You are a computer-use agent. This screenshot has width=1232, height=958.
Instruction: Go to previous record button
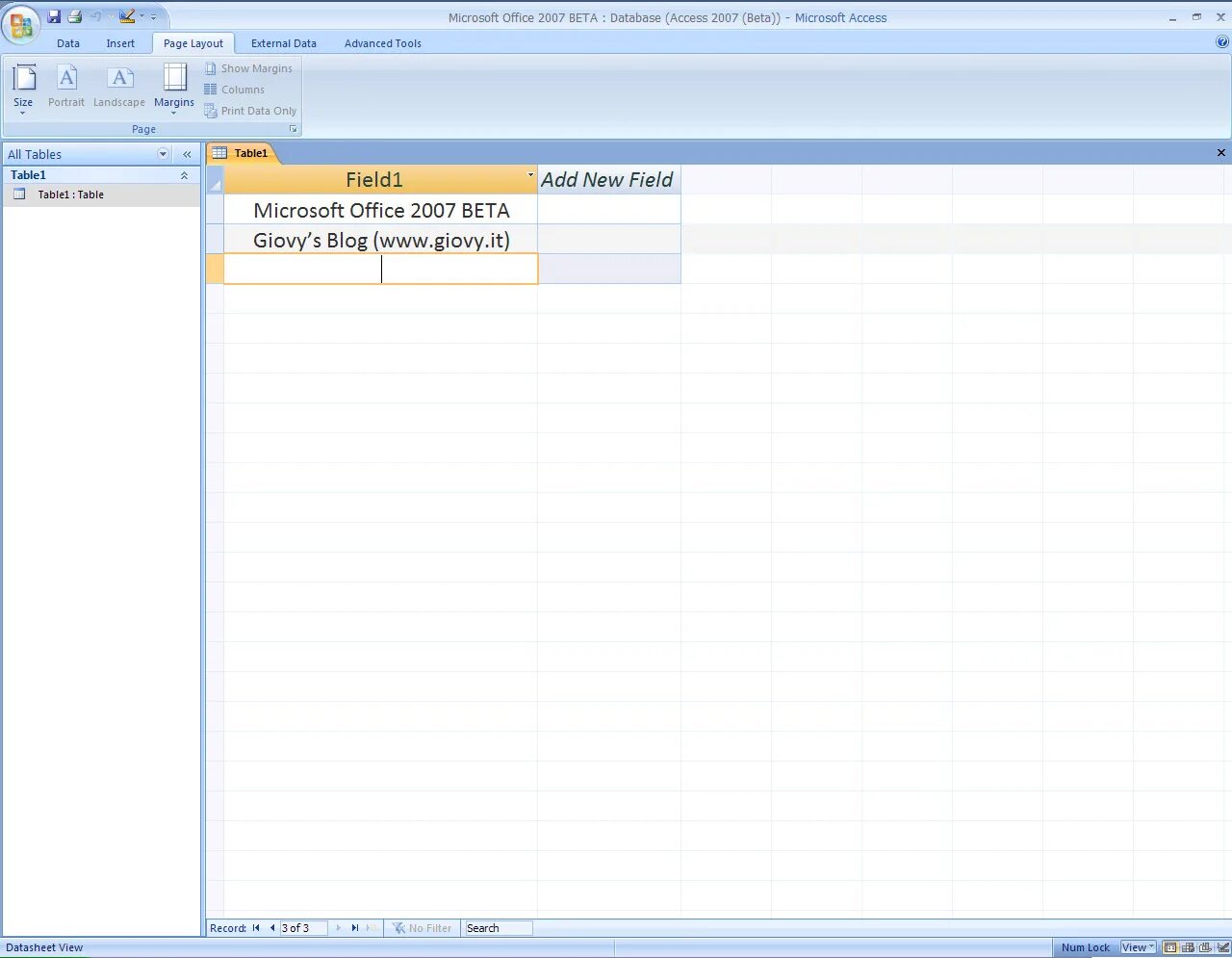[x=272, y=928]
